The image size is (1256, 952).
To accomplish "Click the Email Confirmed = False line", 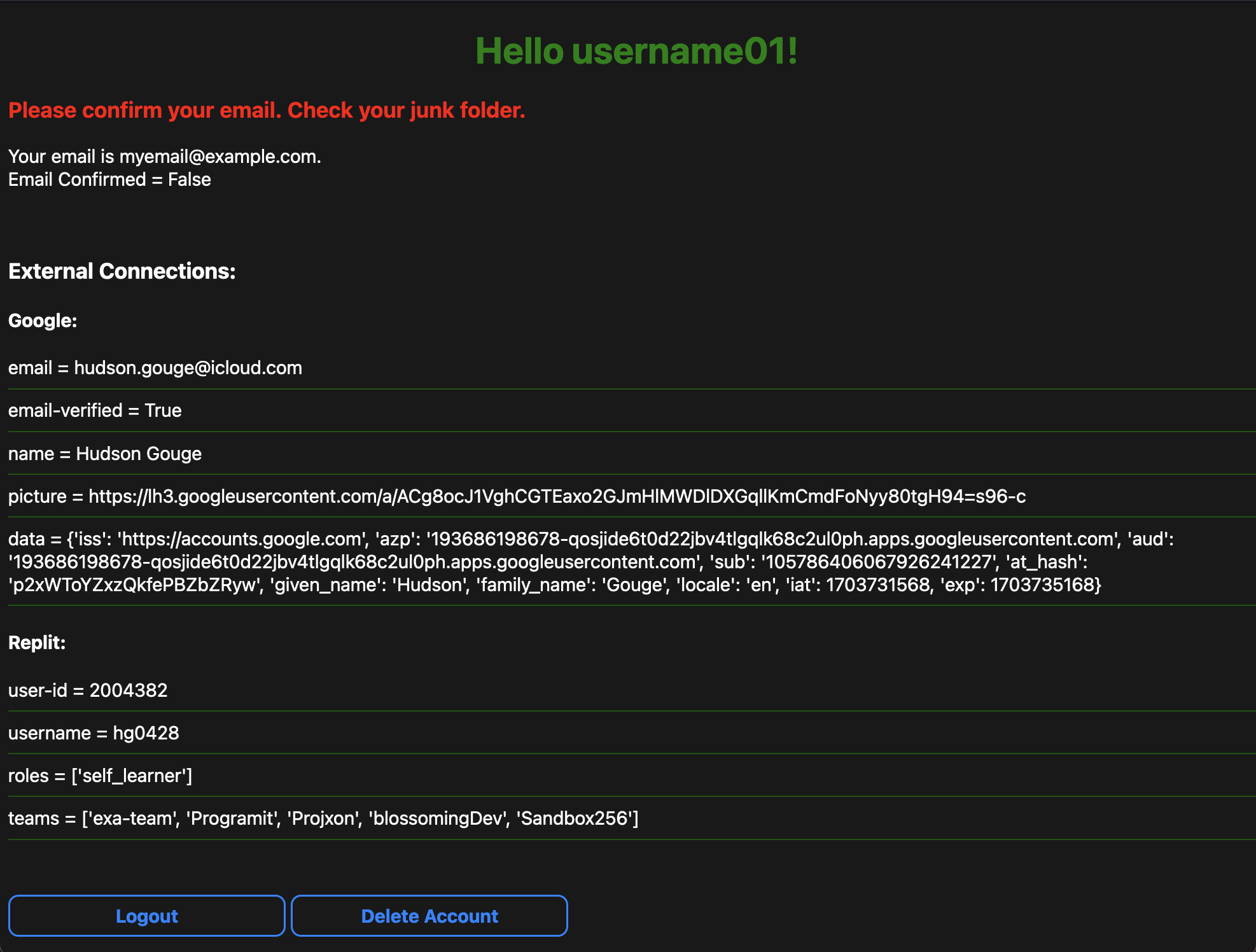I will tap(109, 179).
